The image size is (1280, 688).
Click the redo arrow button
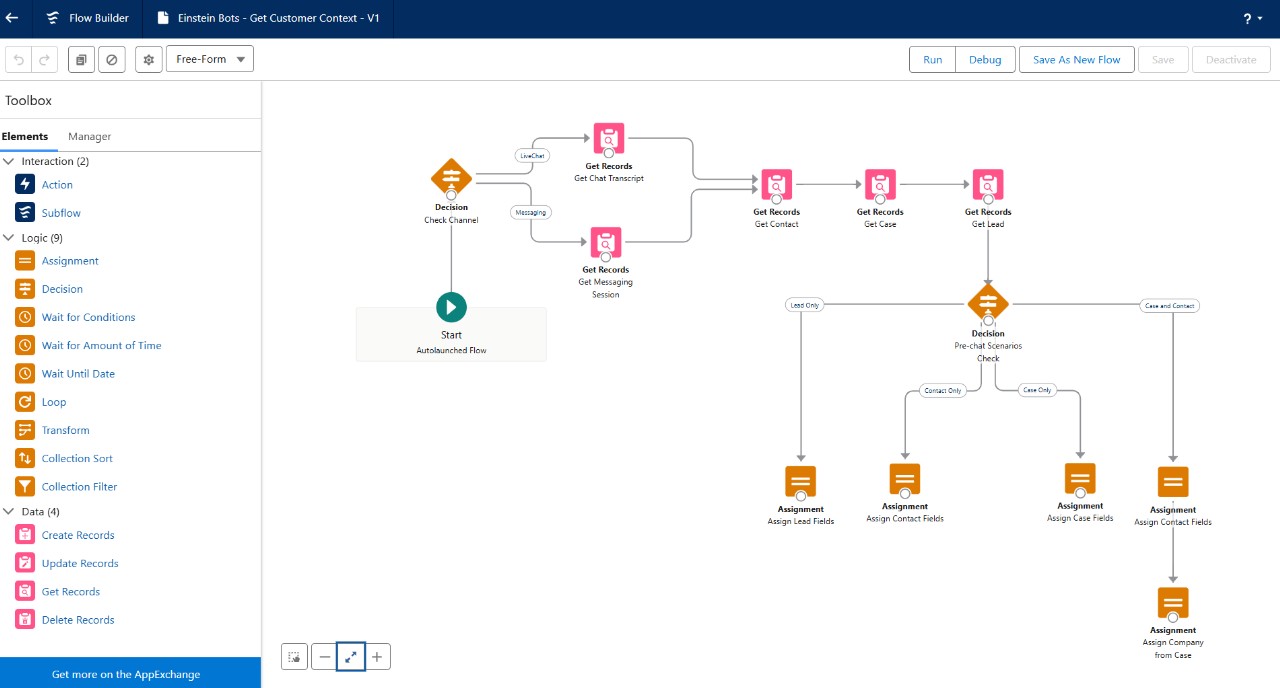(x=44, y=60)
